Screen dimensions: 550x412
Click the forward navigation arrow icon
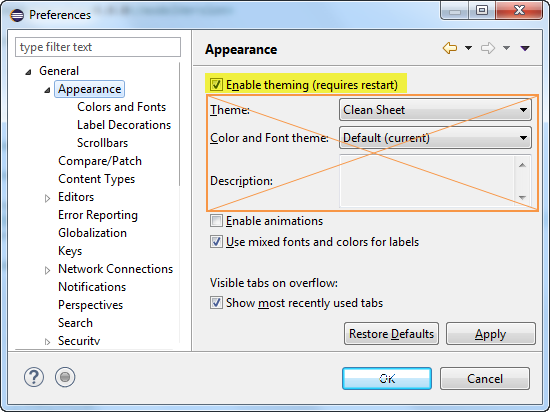[x=488, y=48]
